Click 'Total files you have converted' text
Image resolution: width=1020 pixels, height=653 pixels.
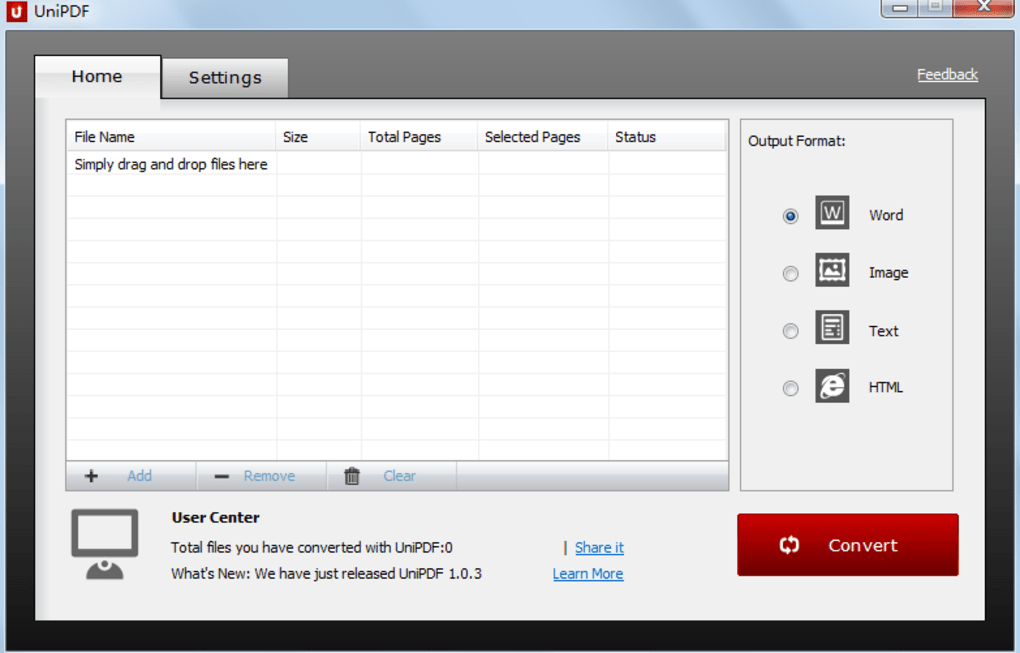(x=312, y=548)
